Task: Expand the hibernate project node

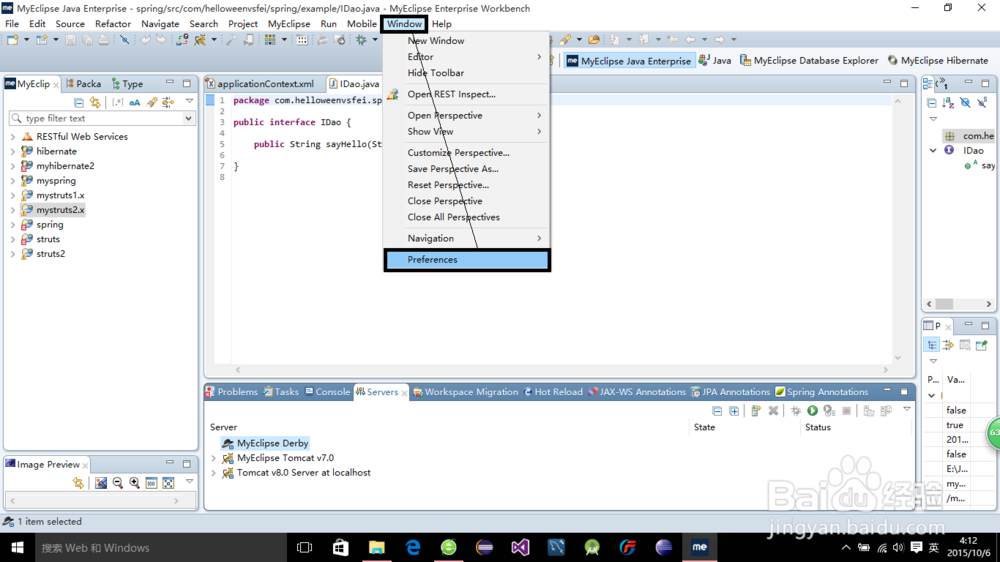Action: click(13, 152)
